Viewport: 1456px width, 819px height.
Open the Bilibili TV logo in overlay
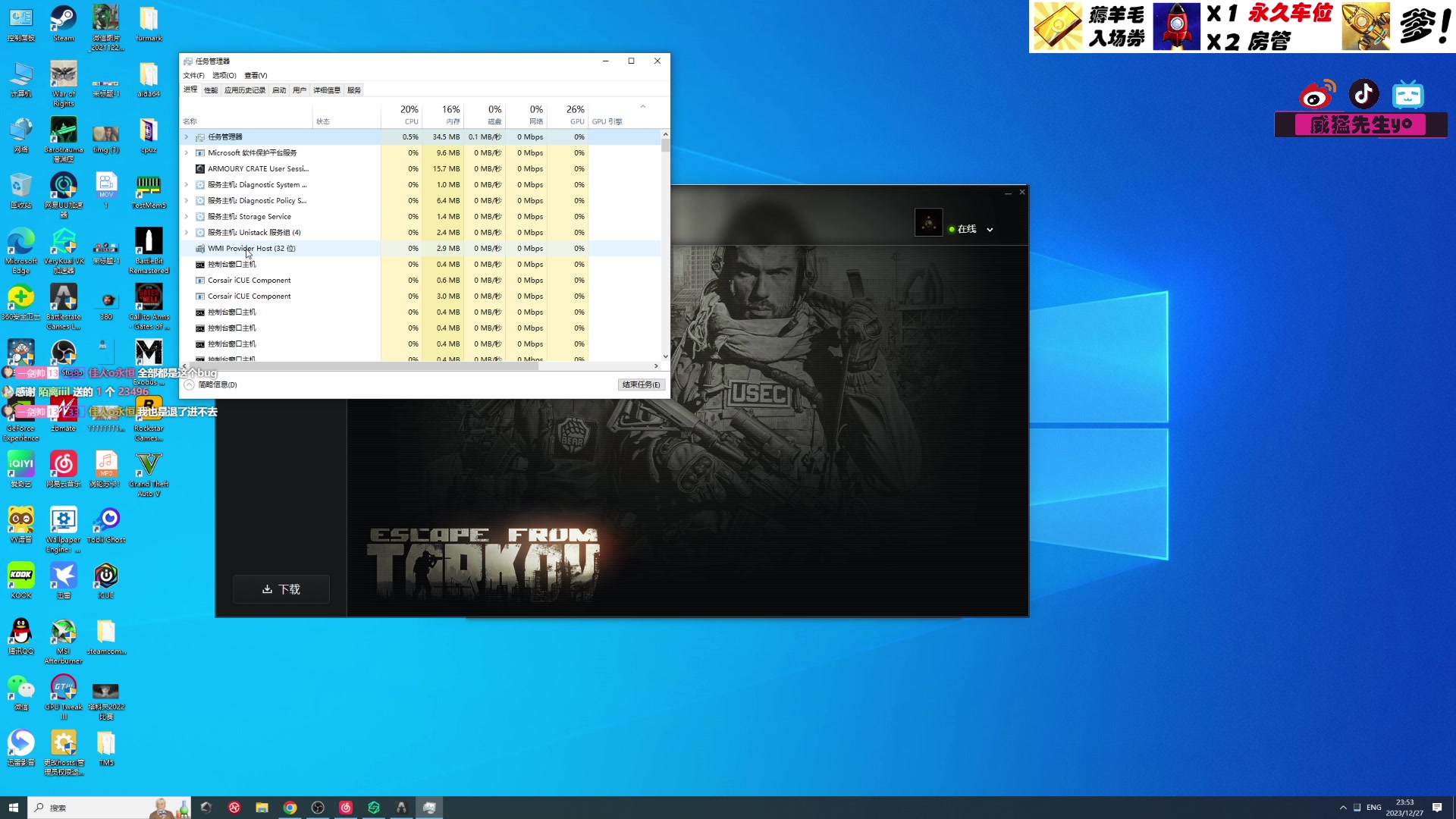point(1408,94)
